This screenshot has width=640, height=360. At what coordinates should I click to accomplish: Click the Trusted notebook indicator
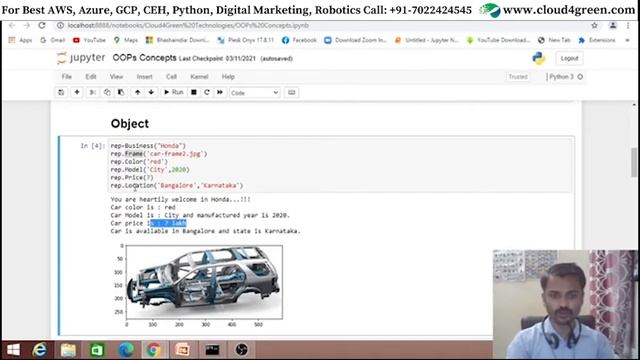518,77
